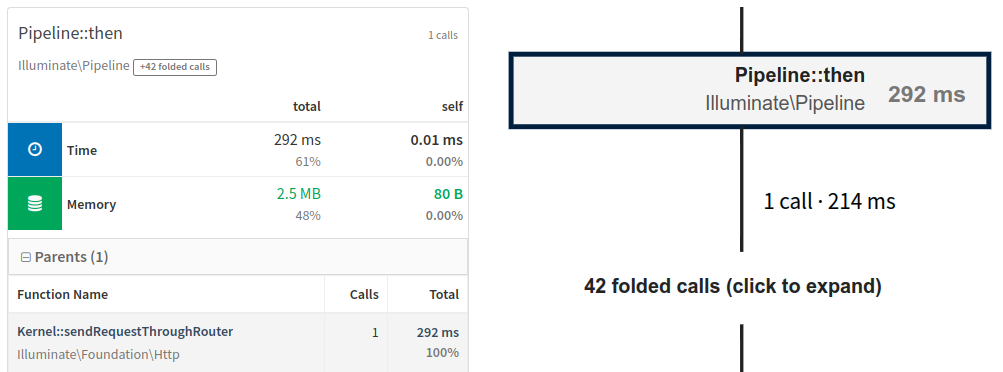Collapse the Parents (1) section
Image resolution: width=1003 pixels, height=372 pixels.
tap(238, 257)
